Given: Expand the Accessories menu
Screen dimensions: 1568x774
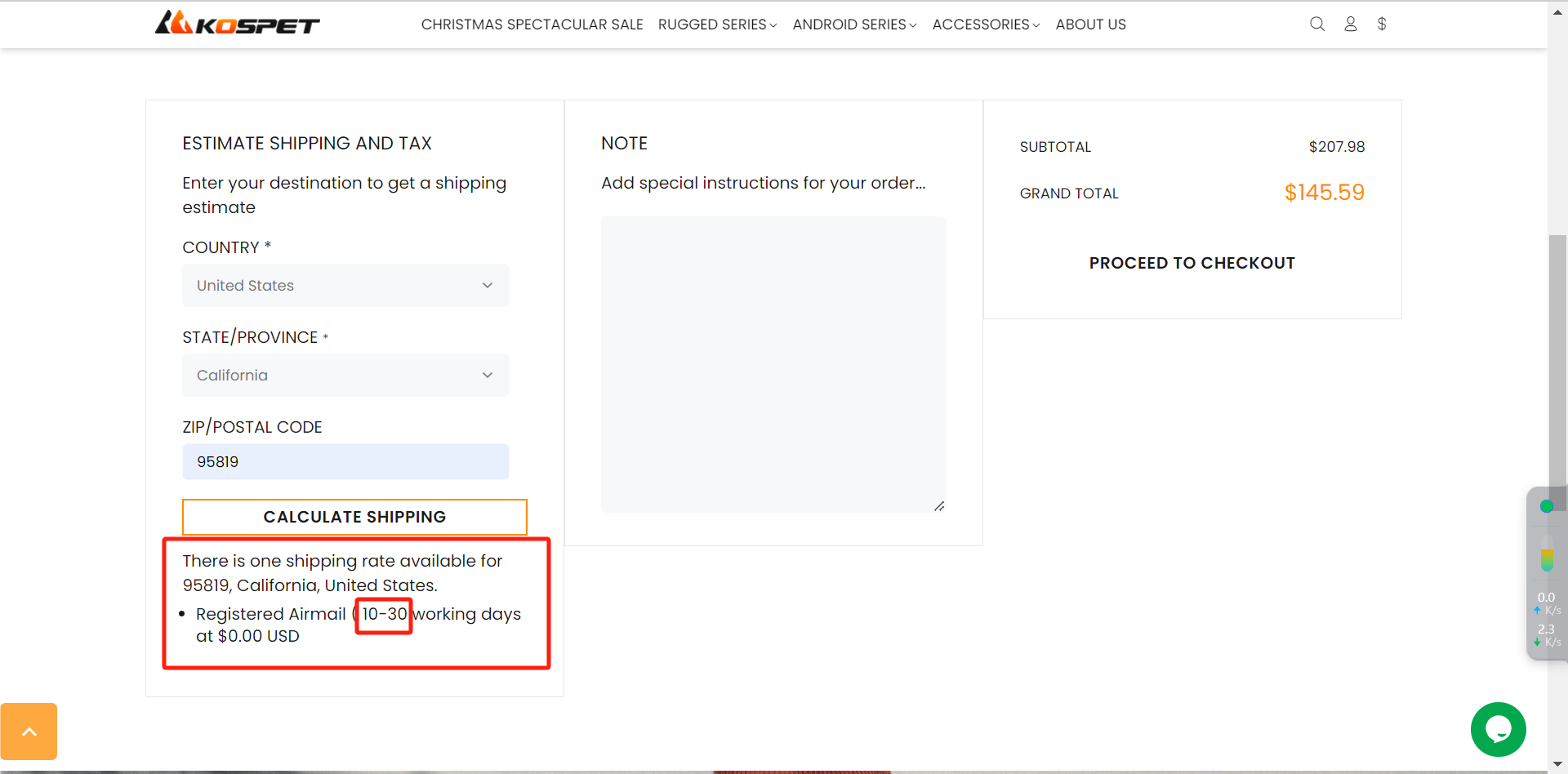Looking at the screenshot, I should coord(986,24).
